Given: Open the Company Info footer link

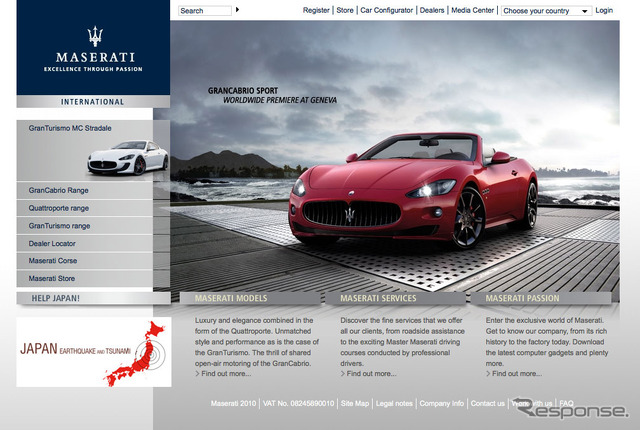Looking at the screenshot, I should coord(442,403).
